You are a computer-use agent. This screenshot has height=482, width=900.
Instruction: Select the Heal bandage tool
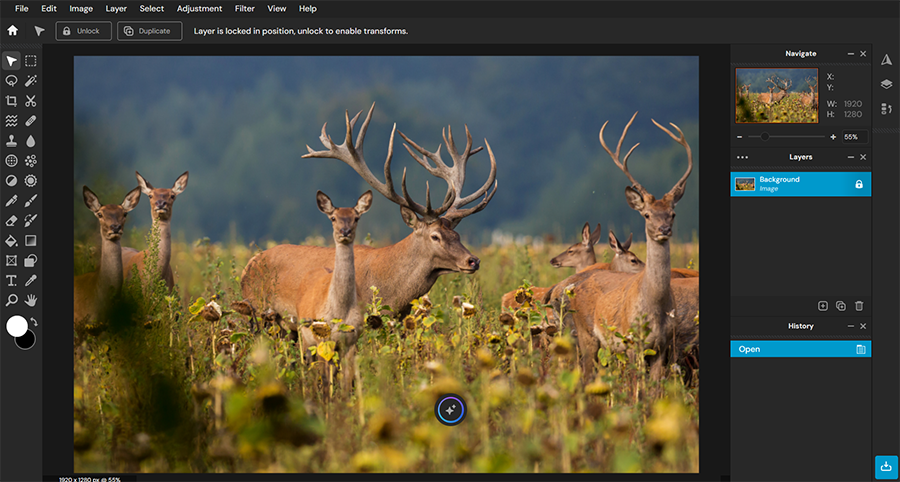(x=31, y=121)
